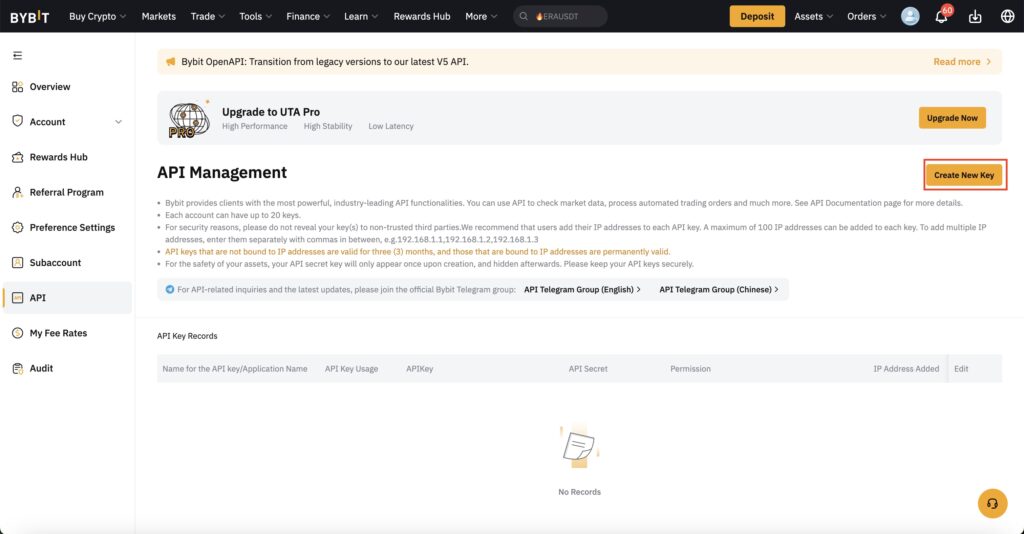The height and width of the screenshot is (534, 1024).
Task: Click the API sidebar icon
Action: pos(18,298)
